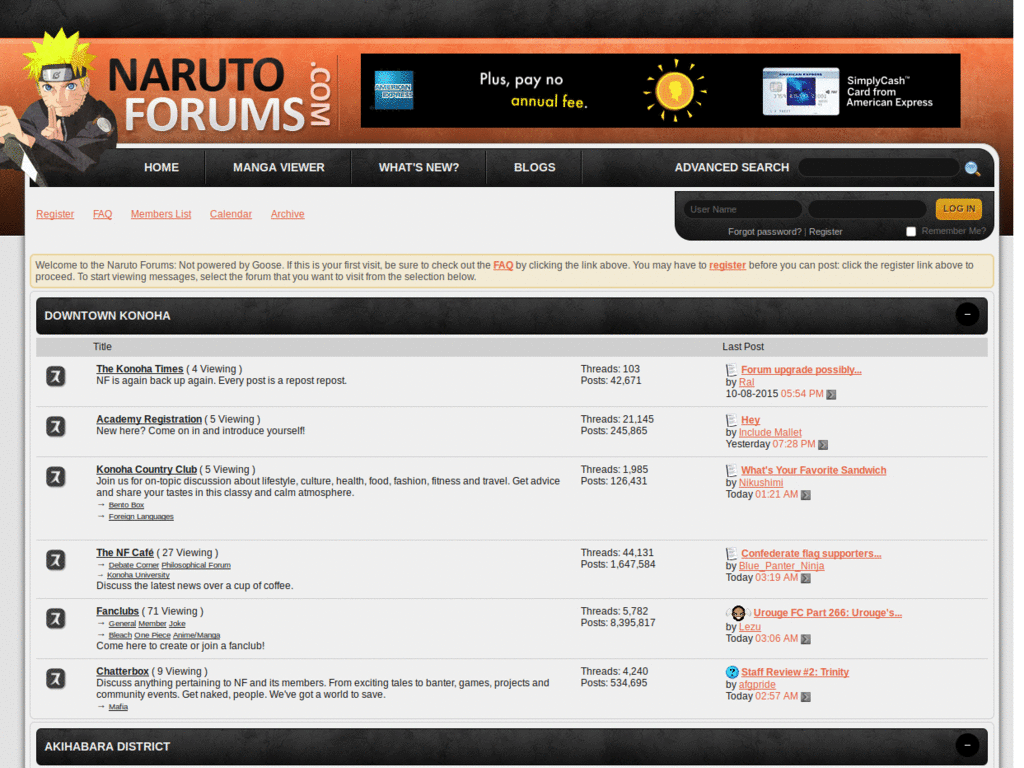Focus the password input field

[867, 210]
